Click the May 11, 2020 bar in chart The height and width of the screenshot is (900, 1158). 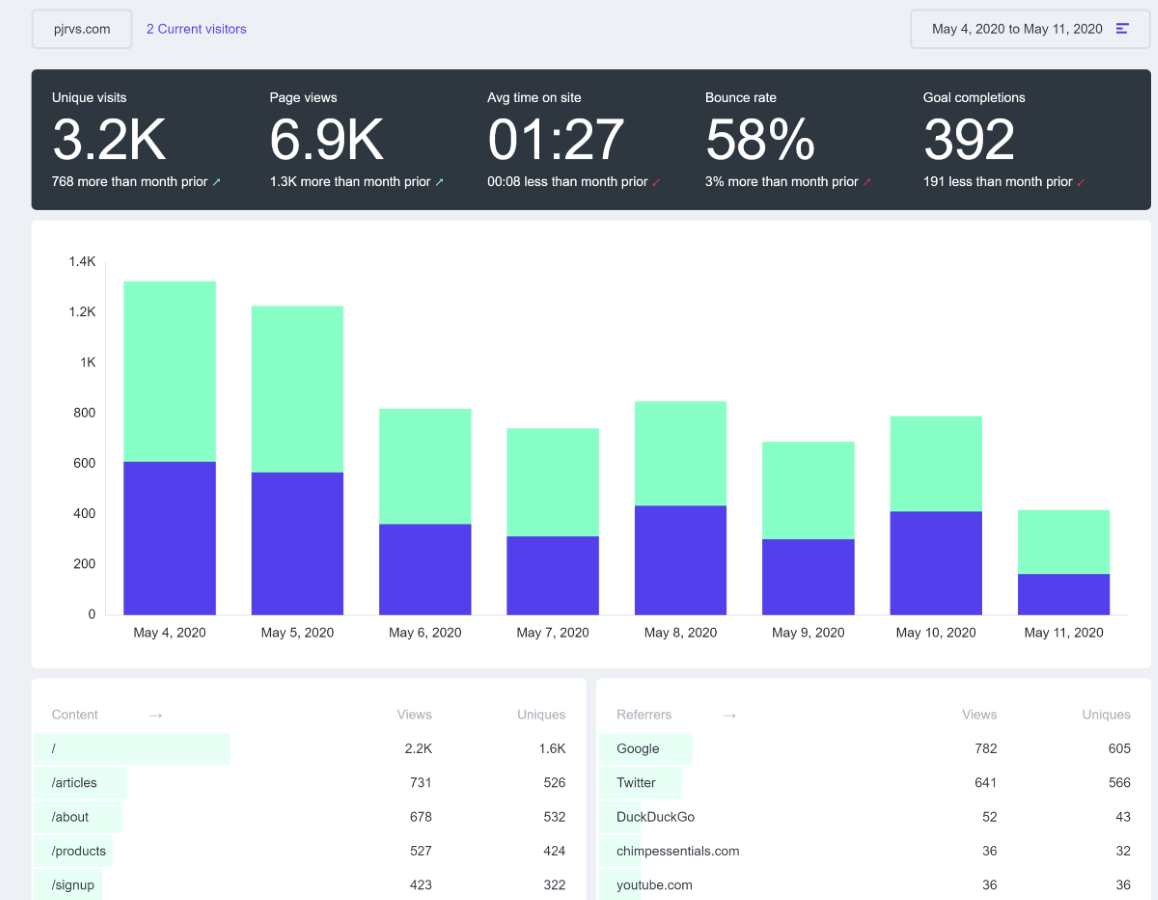pyautogui.click(x=1064, y=562)
